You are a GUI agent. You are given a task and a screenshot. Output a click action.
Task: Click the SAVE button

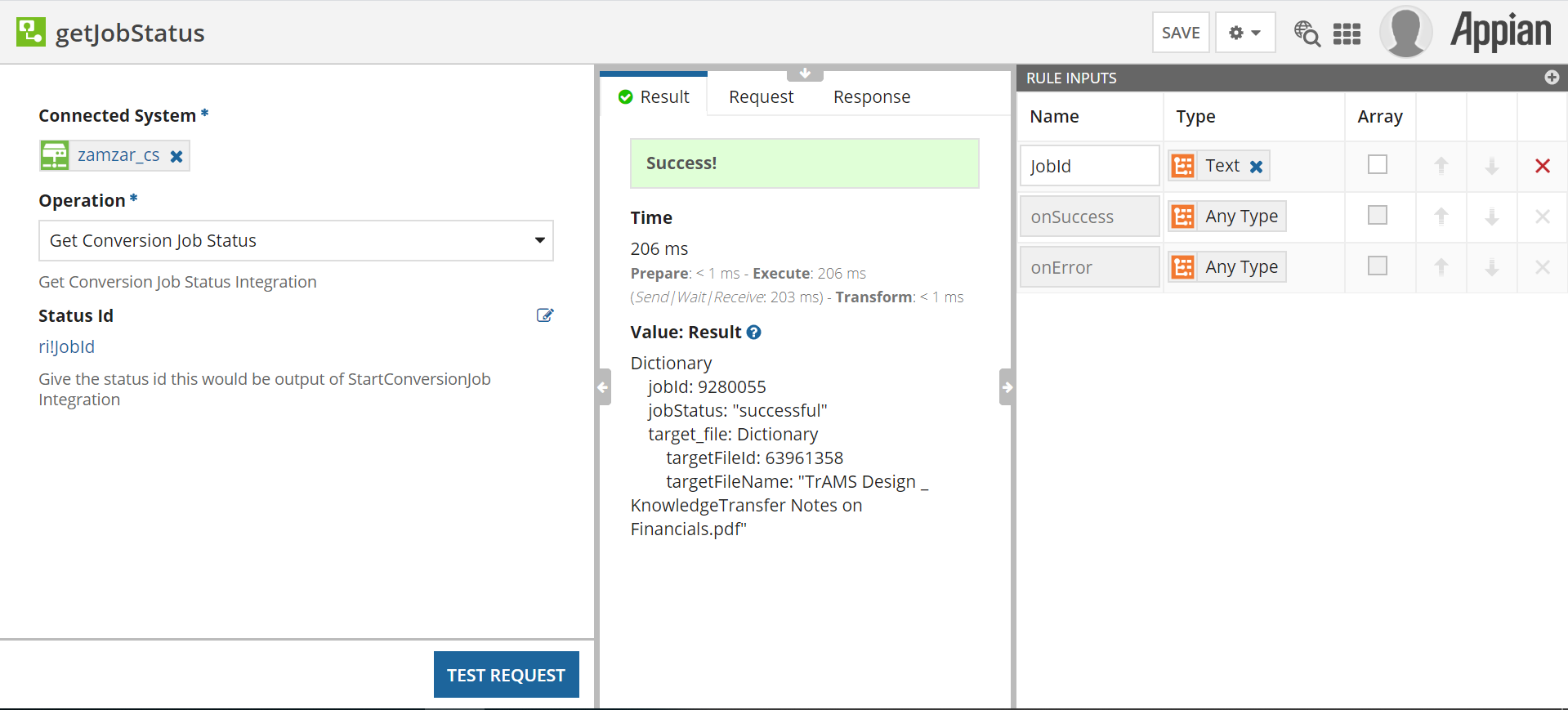(x=1181, y=33)
